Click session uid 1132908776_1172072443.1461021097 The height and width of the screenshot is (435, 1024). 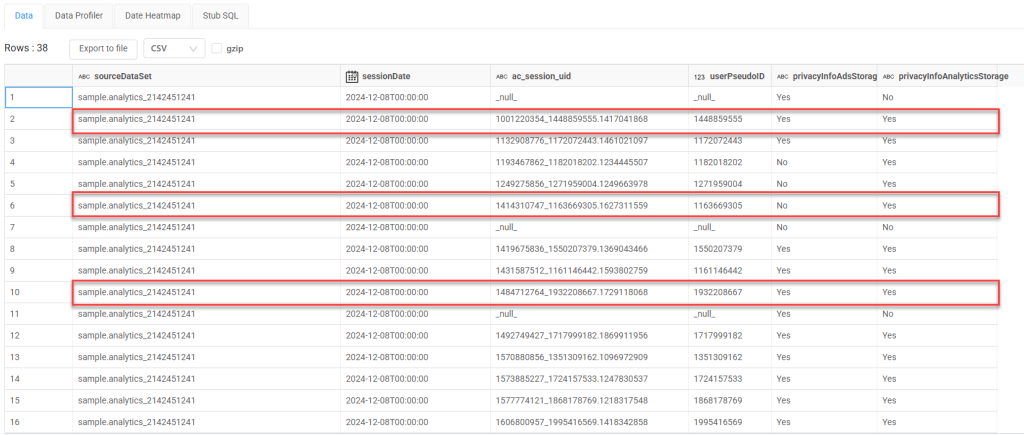[571, 140]
